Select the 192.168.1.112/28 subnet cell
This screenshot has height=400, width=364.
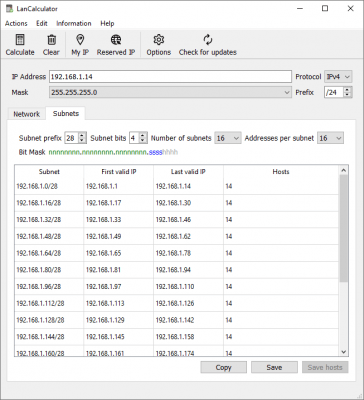point(49,303)
